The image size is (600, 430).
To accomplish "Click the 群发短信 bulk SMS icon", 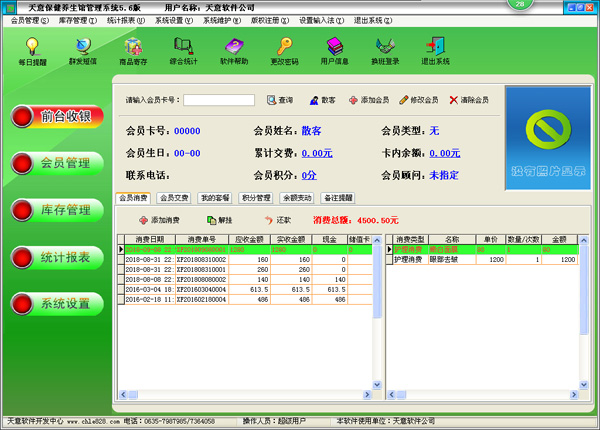I will 81,50.
